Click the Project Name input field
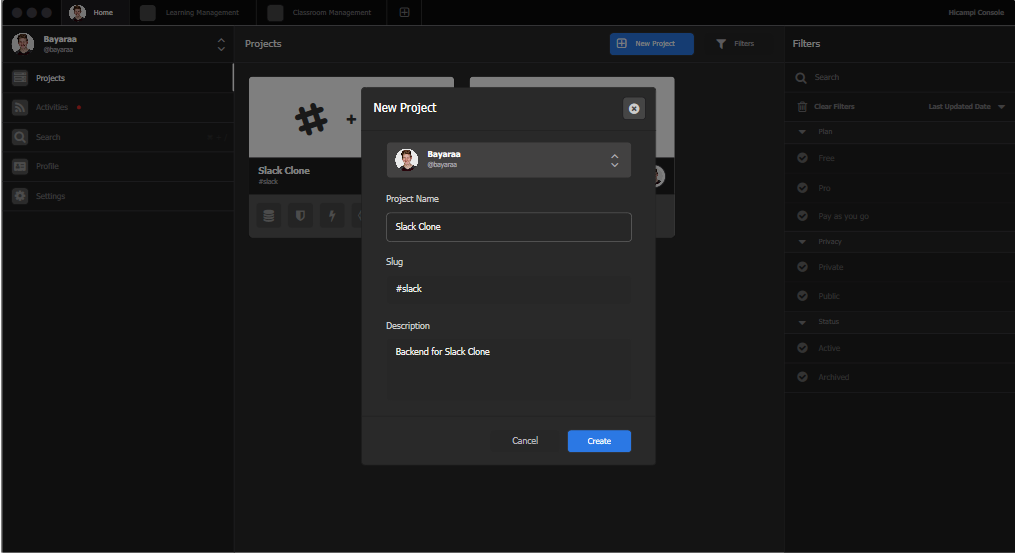This screenshot has width=1015, height=553. tap(508, 227)
